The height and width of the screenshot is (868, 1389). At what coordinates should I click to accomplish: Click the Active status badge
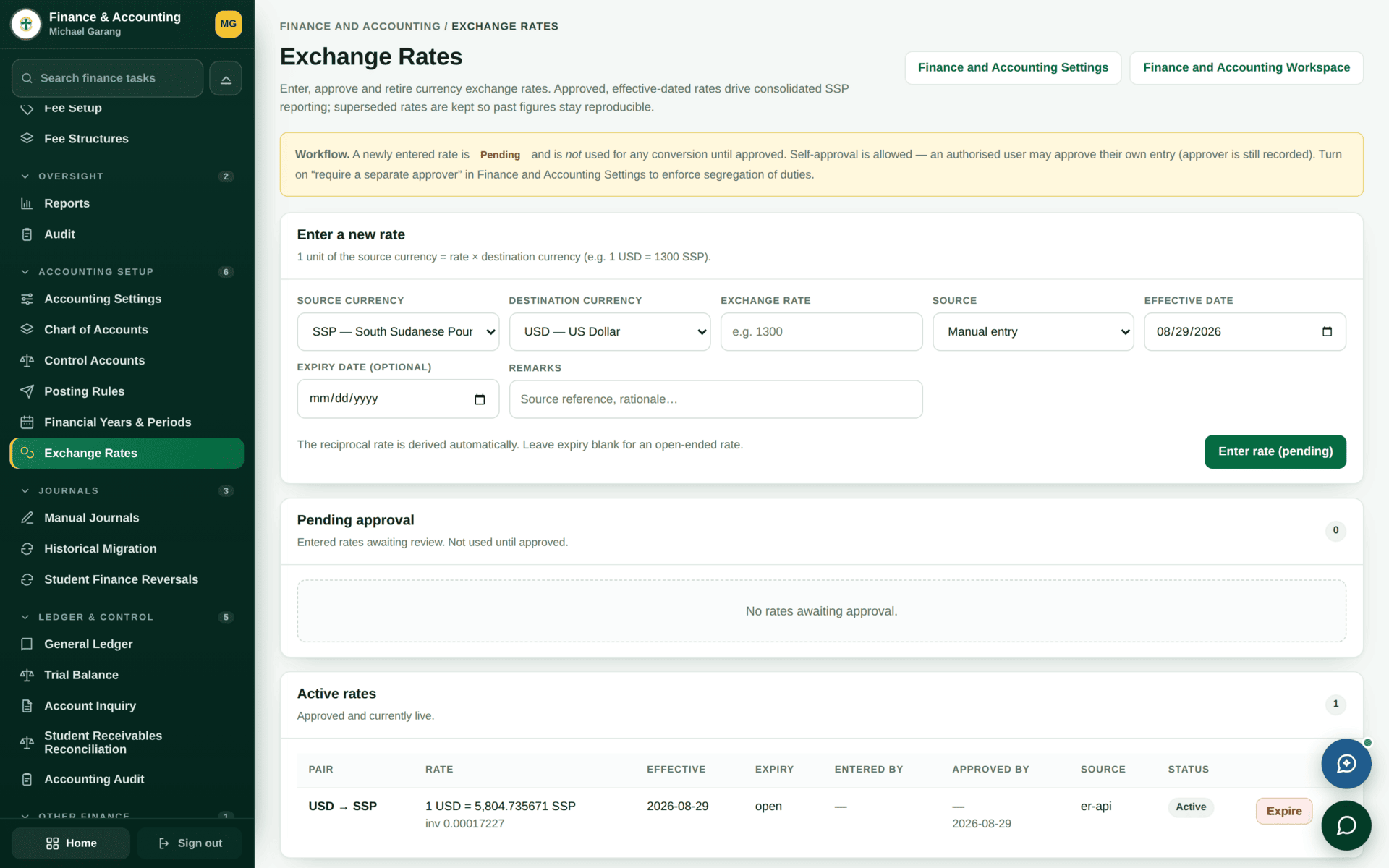click(1191, 807)
